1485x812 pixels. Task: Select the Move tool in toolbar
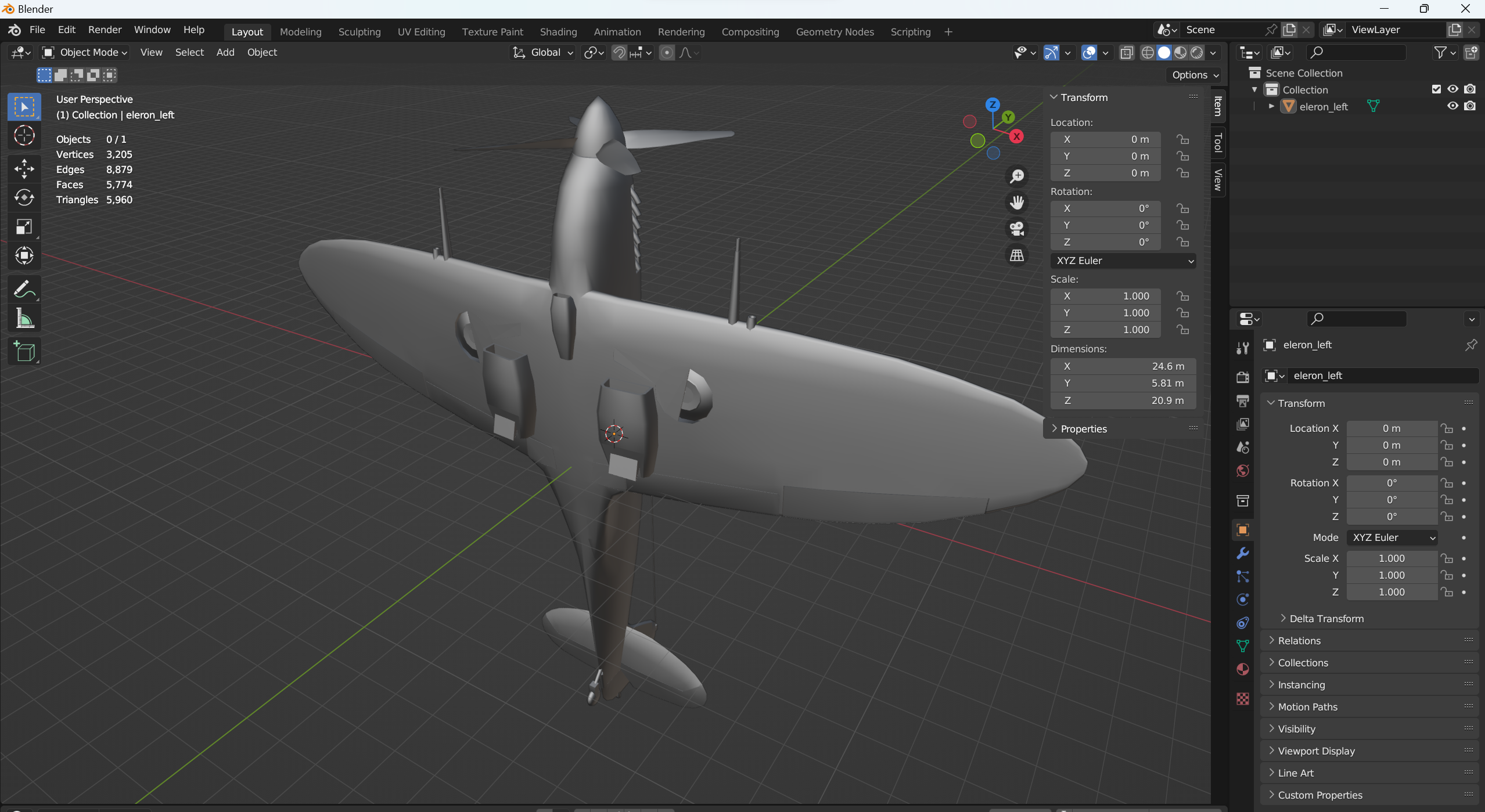[24, 169]
